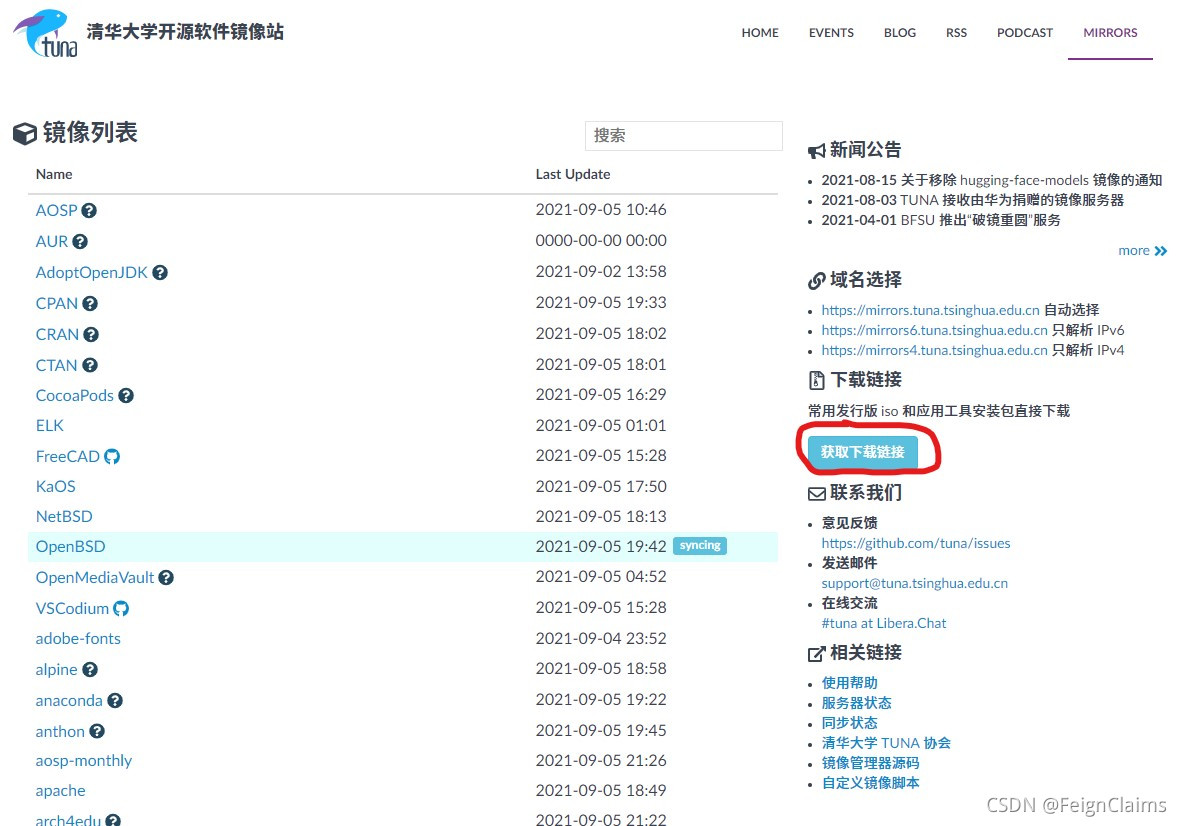This screenshot has height=826, width=1182.
Task: Open the CPAN mirror link
Action: coord(57,304)
